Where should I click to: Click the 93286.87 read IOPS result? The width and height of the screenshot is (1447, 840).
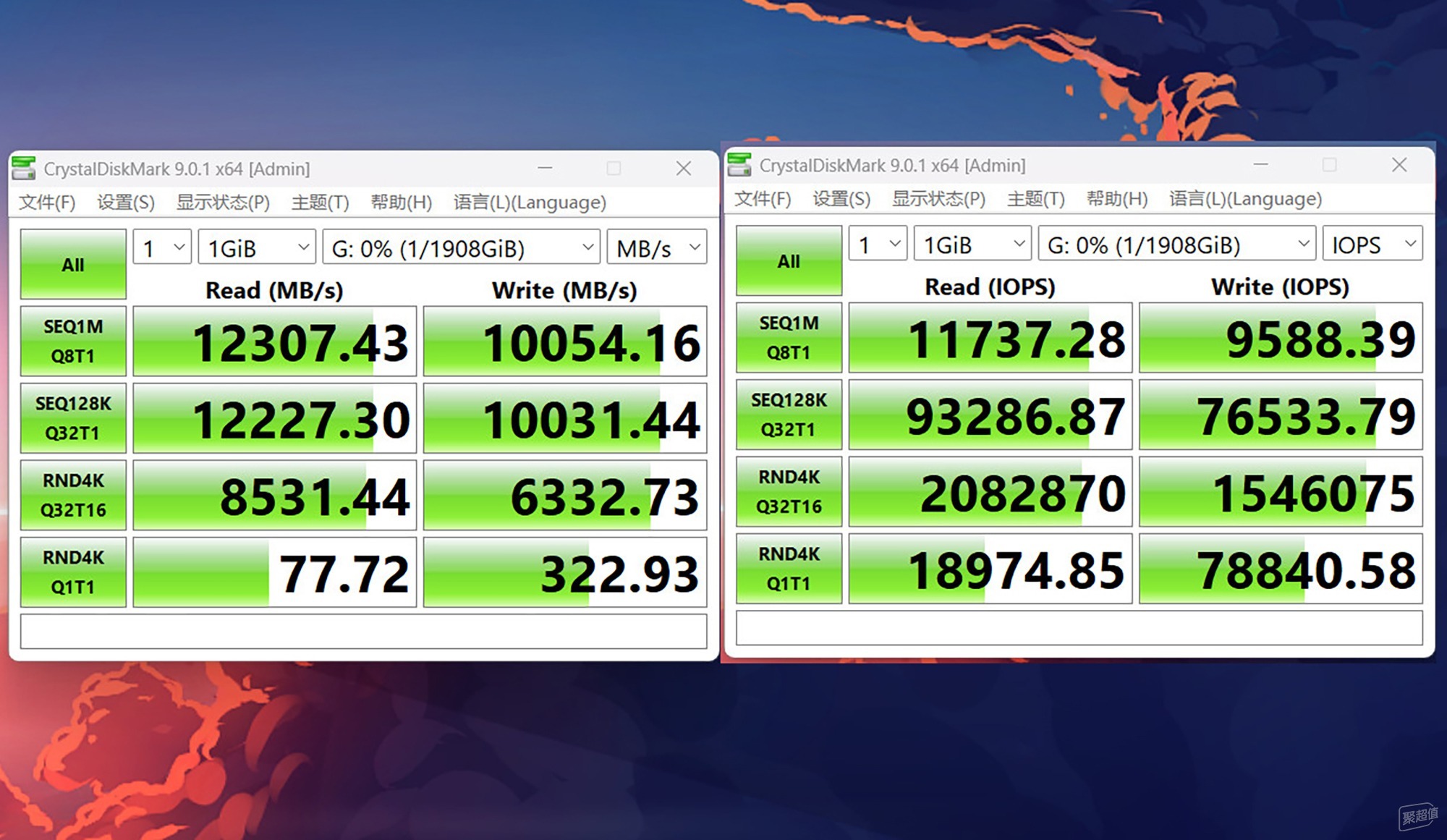[990, 415]
